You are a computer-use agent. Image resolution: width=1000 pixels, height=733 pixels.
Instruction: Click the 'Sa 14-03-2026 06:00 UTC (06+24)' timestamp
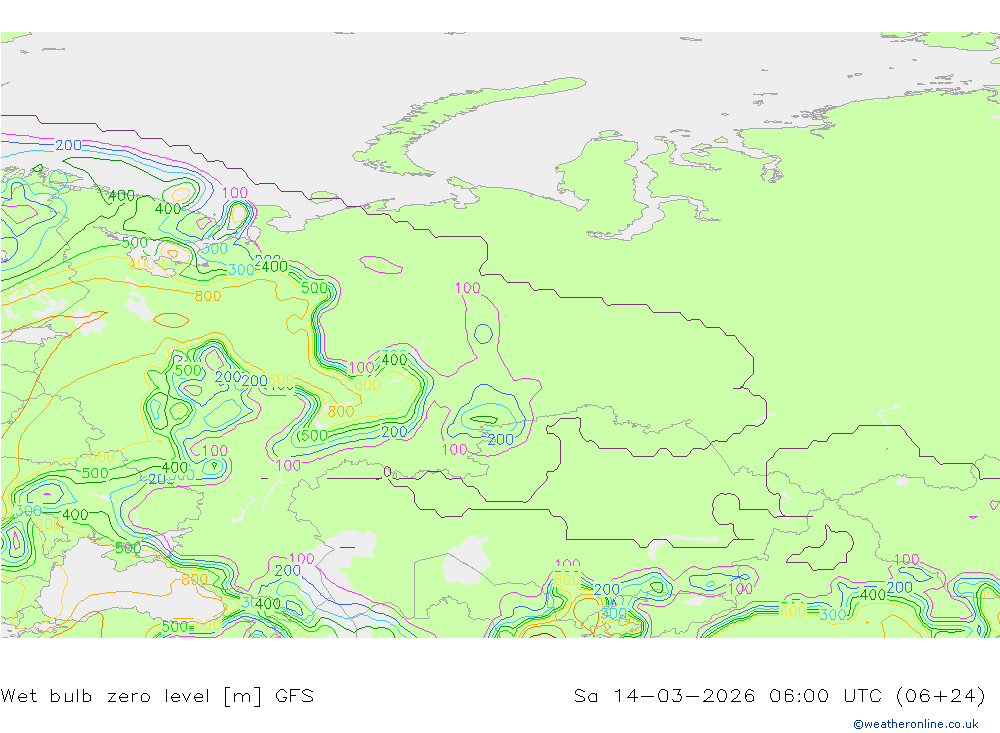click(779, 695)
